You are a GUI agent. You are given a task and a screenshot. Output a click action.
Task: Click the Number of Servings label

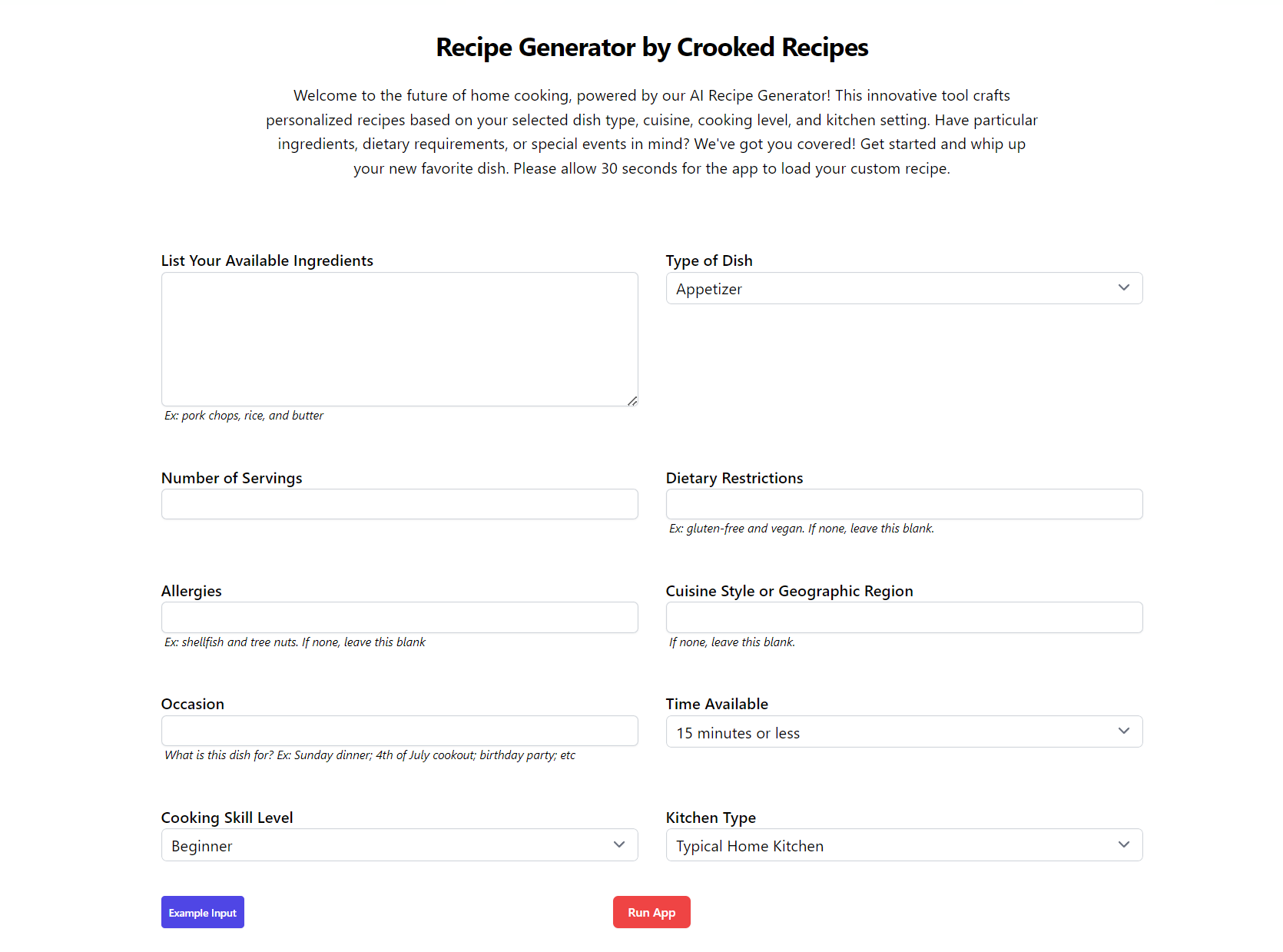[231, 478]
